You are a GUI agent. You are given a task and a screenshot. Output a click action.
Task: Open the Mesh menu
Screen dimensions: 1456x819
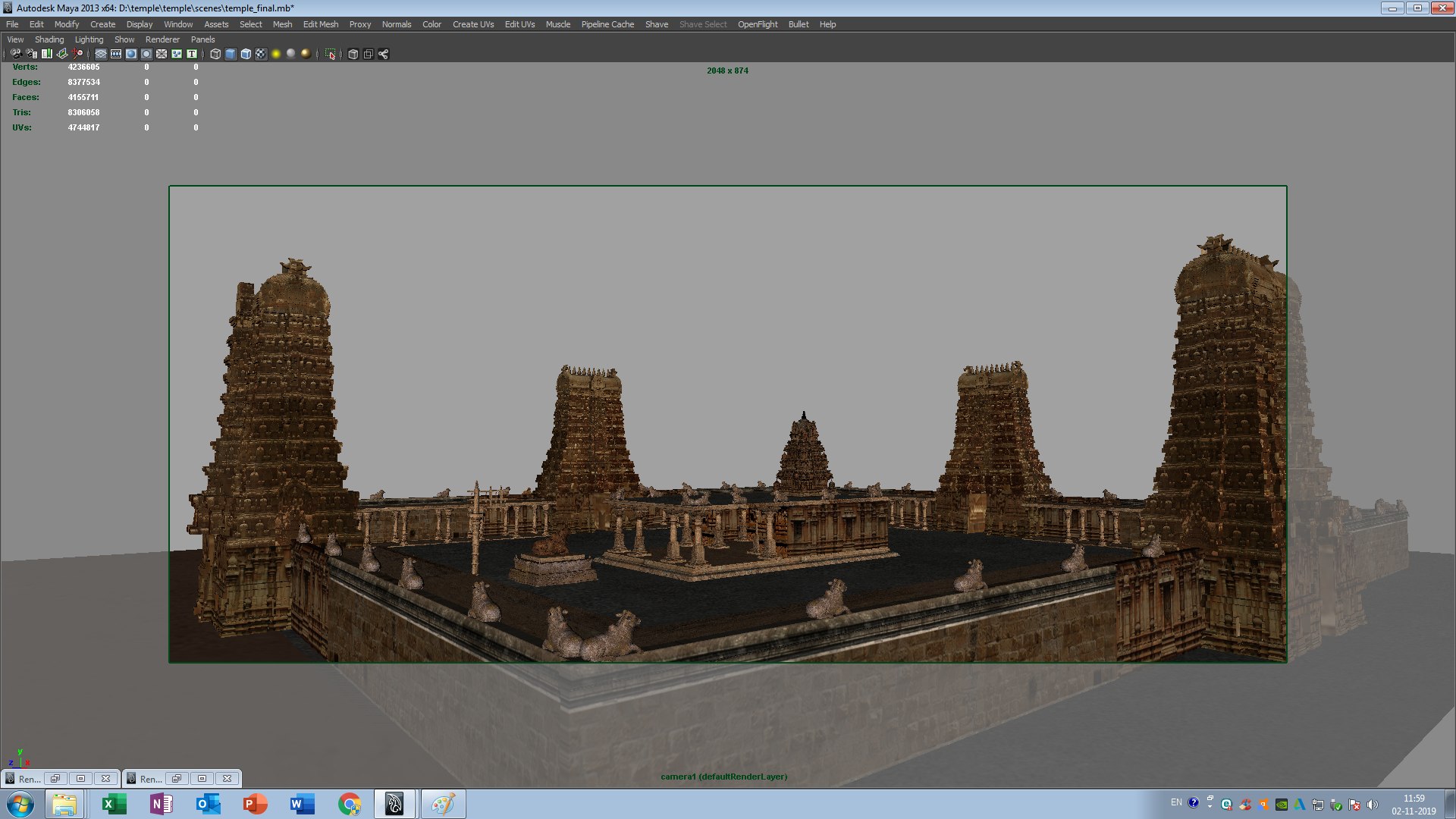coord(282,24)
